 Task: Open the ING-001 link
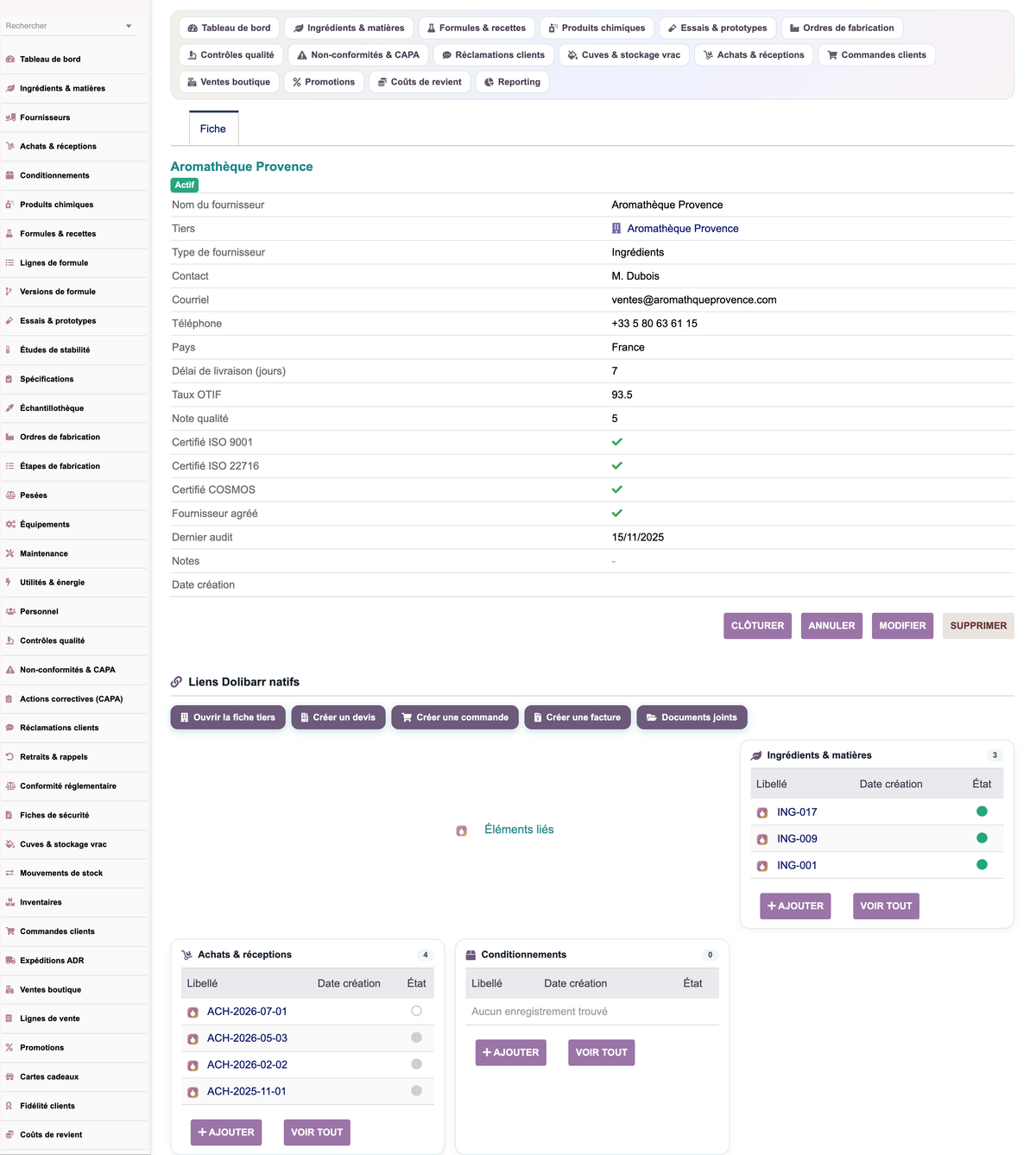[x=797, y=866]
